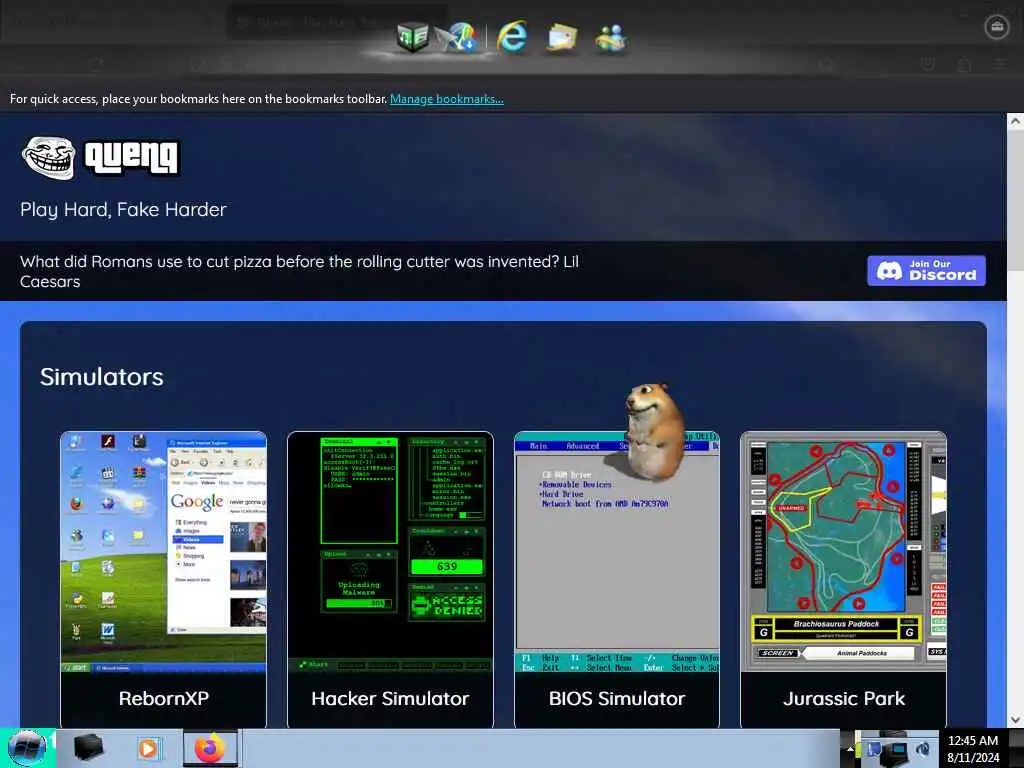Click the Hacker Simulator card title

(391, 698)
